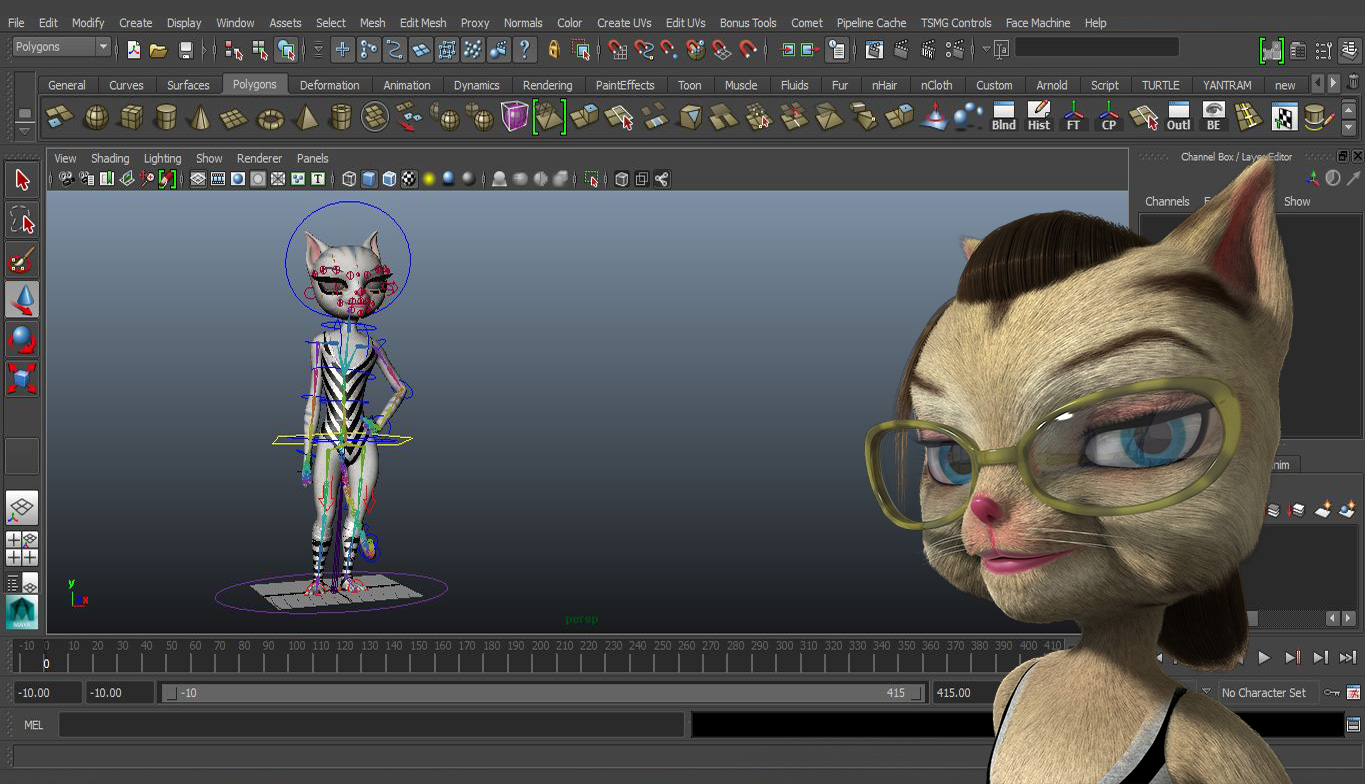Create a polygon cube from the shelf
1365x784 pixels.
[131, 118]
